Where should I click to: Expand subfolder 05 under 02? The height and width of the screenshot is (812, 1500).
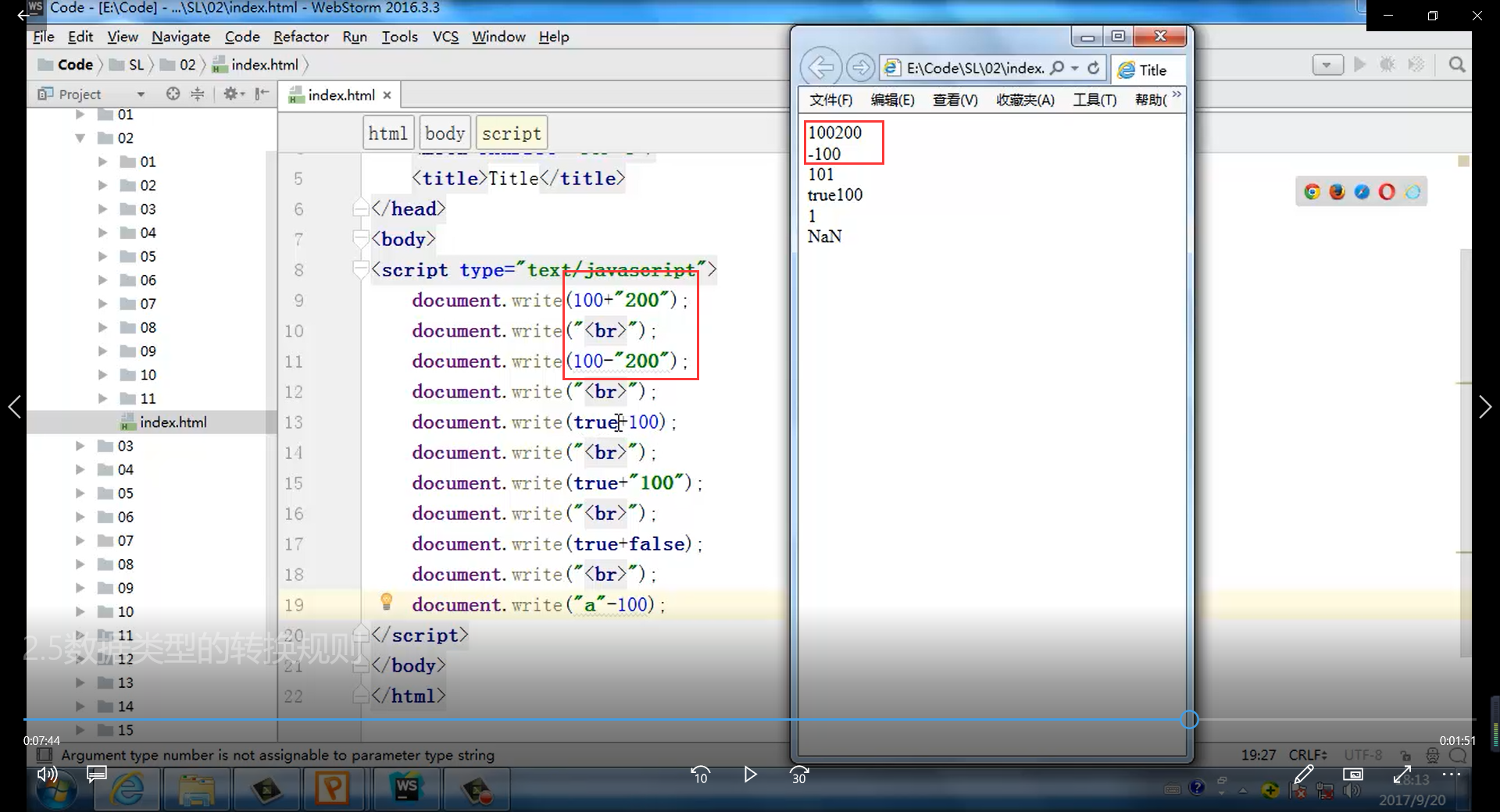click(102, 256)
